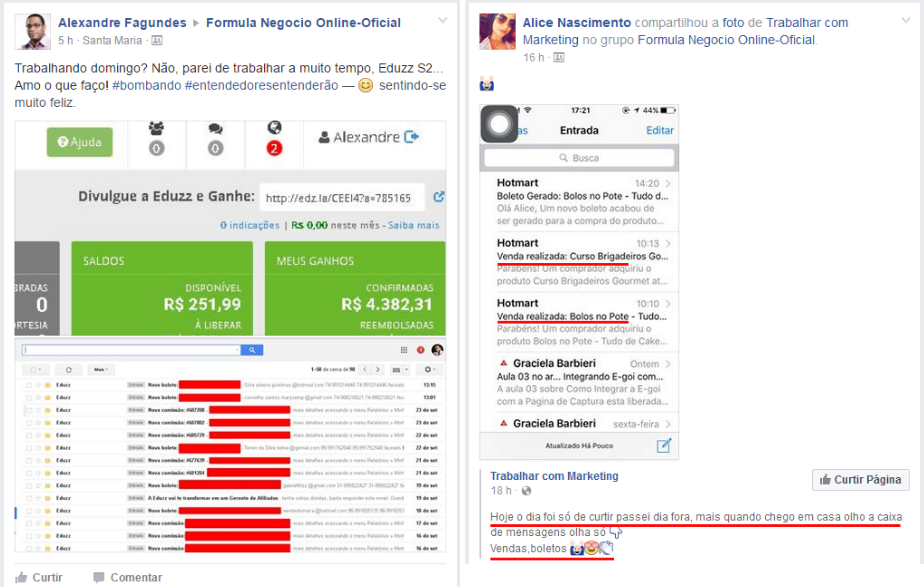Tap the warning triangle on Graciela's sexta-feira email

pyautogui.click(x=503, y=423)
